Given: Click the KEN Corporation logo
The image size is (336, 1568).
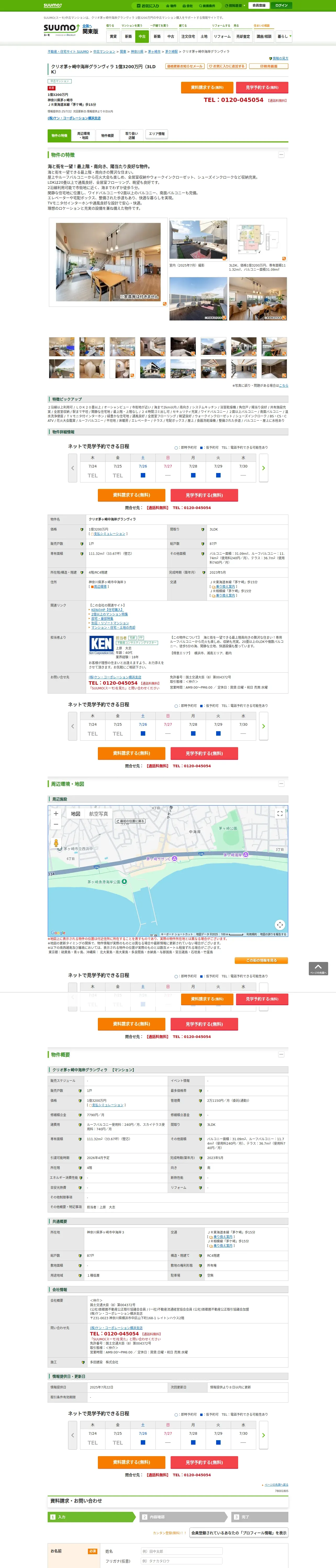Looking at the screenshot, I should (x=101, y=645).
